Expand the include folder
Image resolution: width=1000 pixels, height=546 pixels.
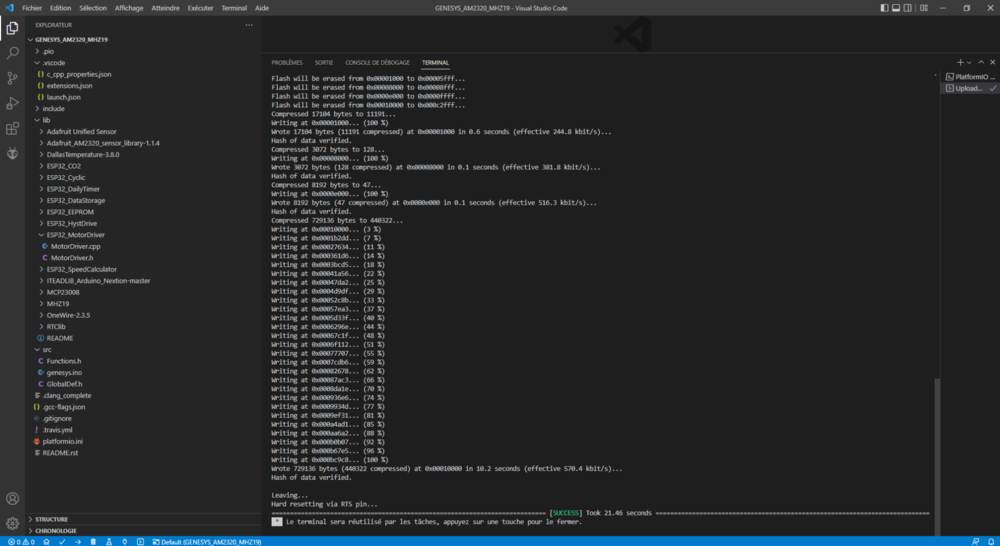point(37,108)
